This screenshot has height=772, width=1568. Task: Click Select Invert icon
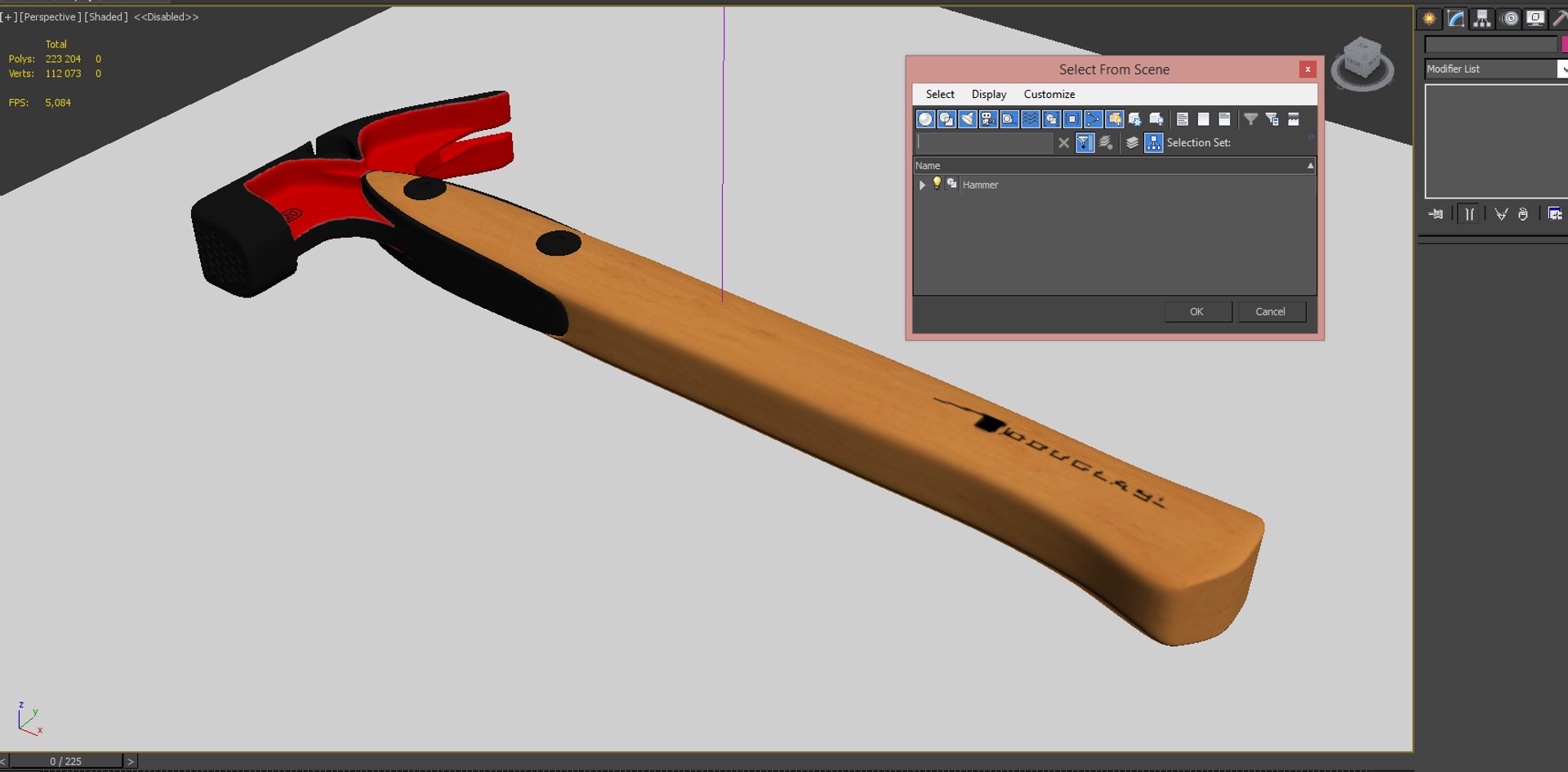tap(1224, 119)
